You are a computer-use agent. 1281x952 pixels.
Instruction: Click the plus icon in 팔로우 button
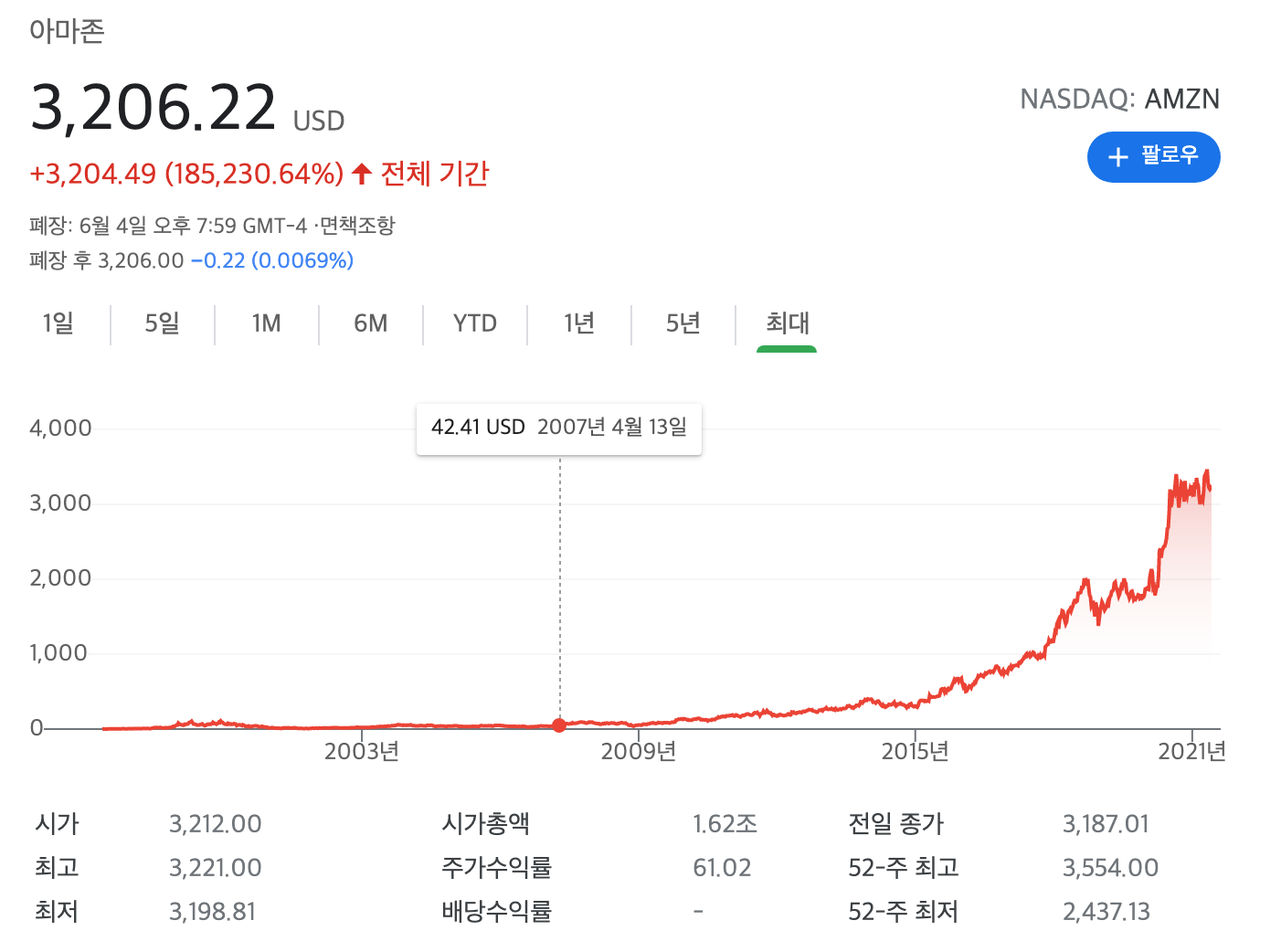pyautogui.click(x=1117, y=157)
